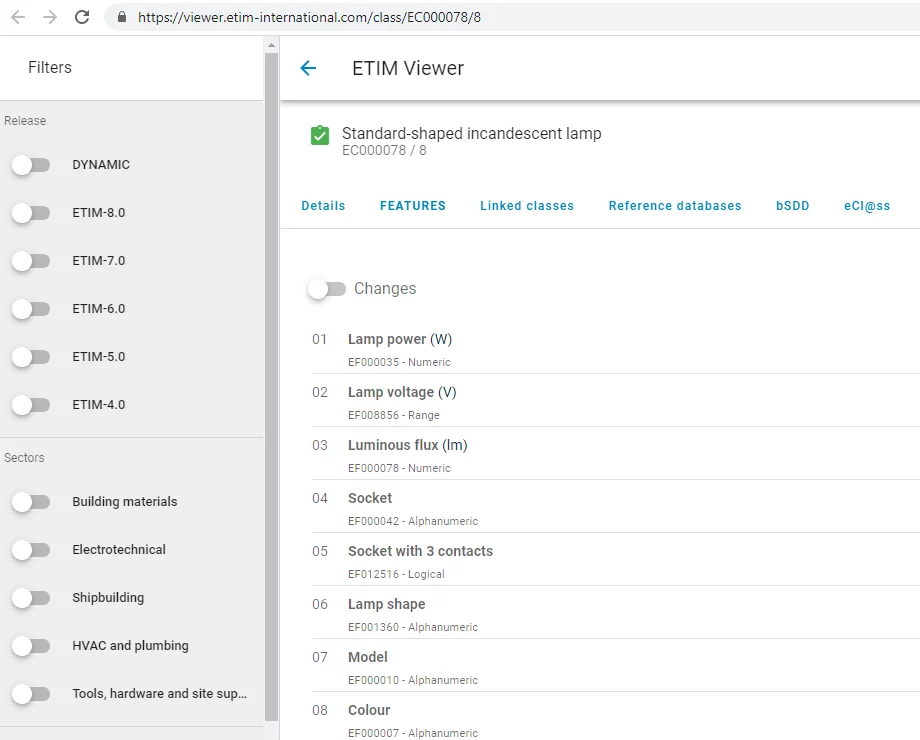Click the browser back arrow
Image resolution: width=920 pixels, height=740 pixels.
[x=18, y=17]
